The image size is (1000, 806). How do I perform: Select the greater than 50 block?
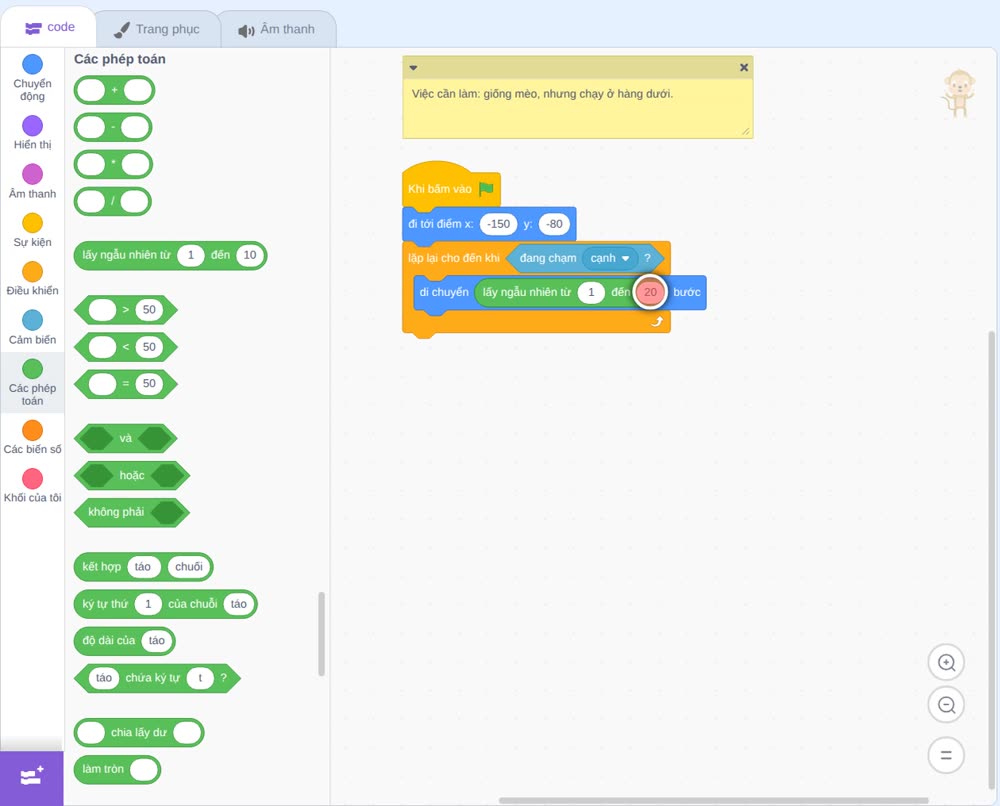point(126,310)
